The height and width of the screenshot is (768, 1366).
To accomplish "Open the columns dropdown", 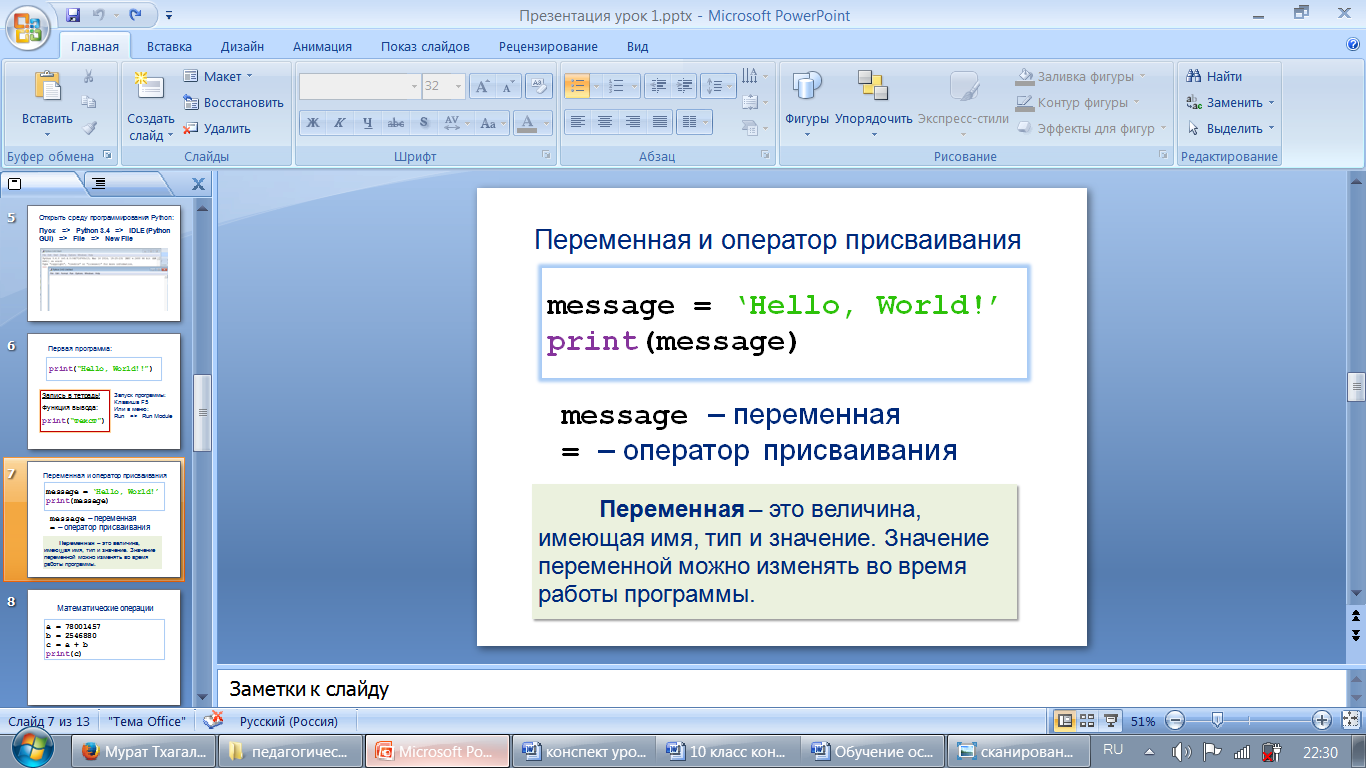I will (x=692, y=122).
